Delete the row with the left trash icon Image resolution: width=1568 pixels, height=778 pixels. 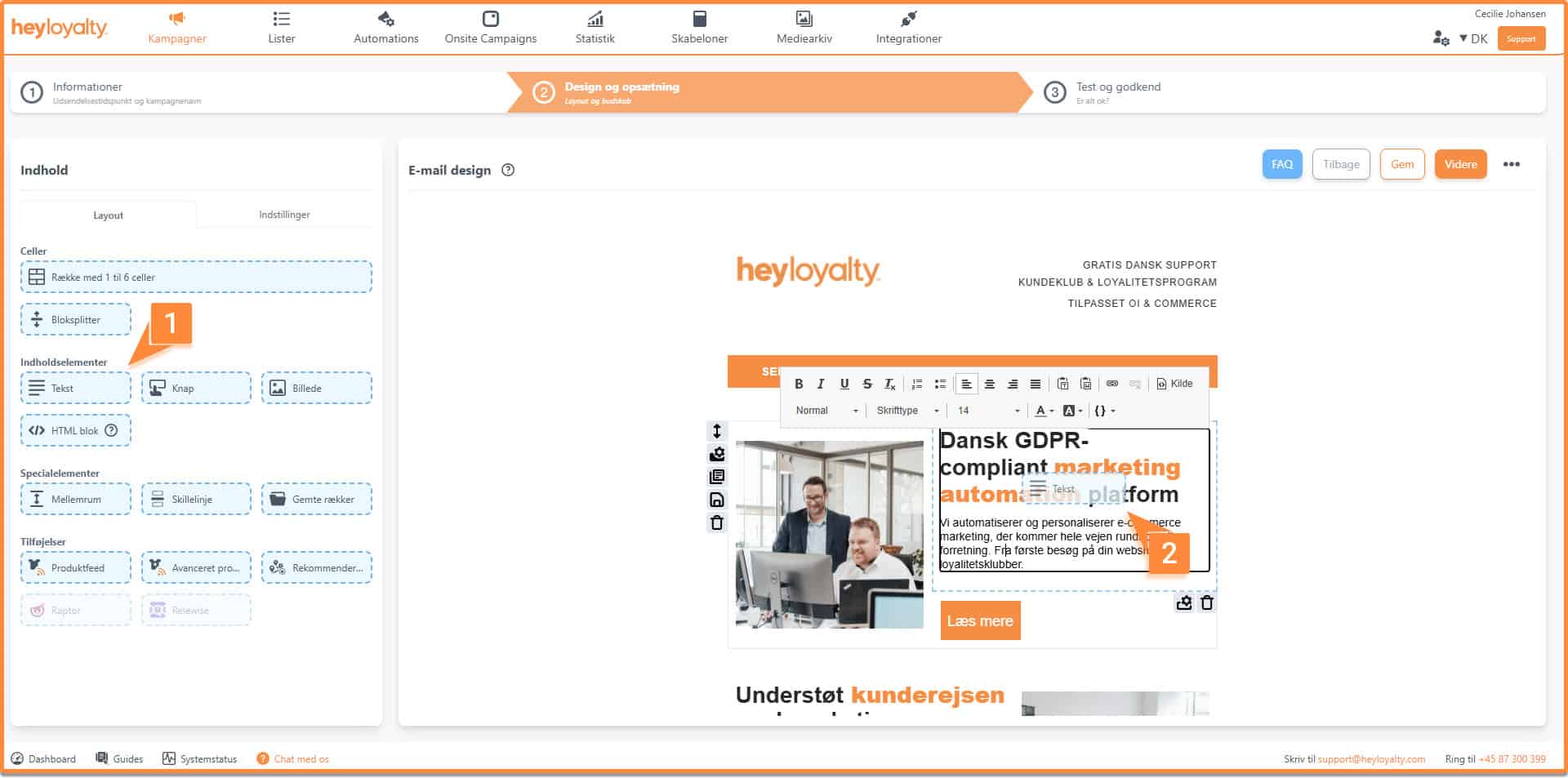[x=717, y=522]
